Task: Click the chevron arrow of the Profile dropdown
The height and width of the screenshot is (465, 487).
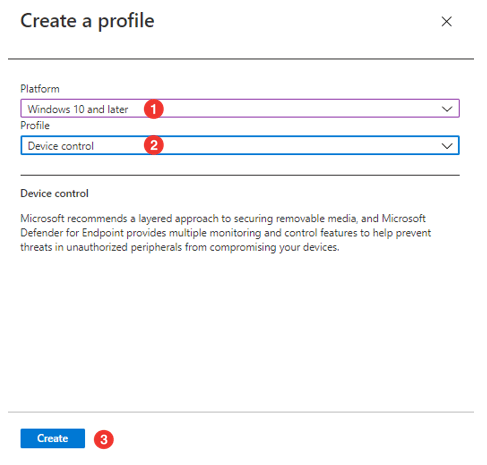Action: [447, 146]
